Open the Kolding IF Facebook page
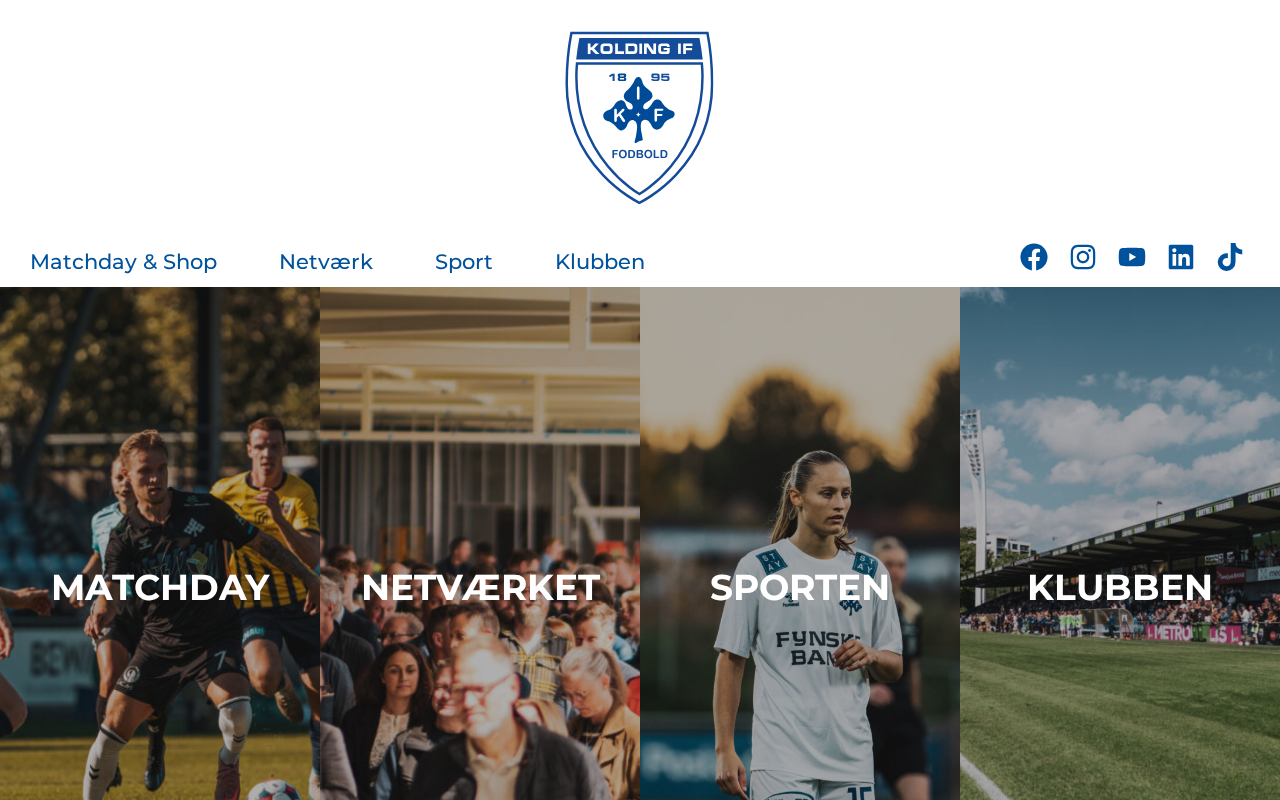The height and width of the screenshot is (800, 1280). point(1034,257)
